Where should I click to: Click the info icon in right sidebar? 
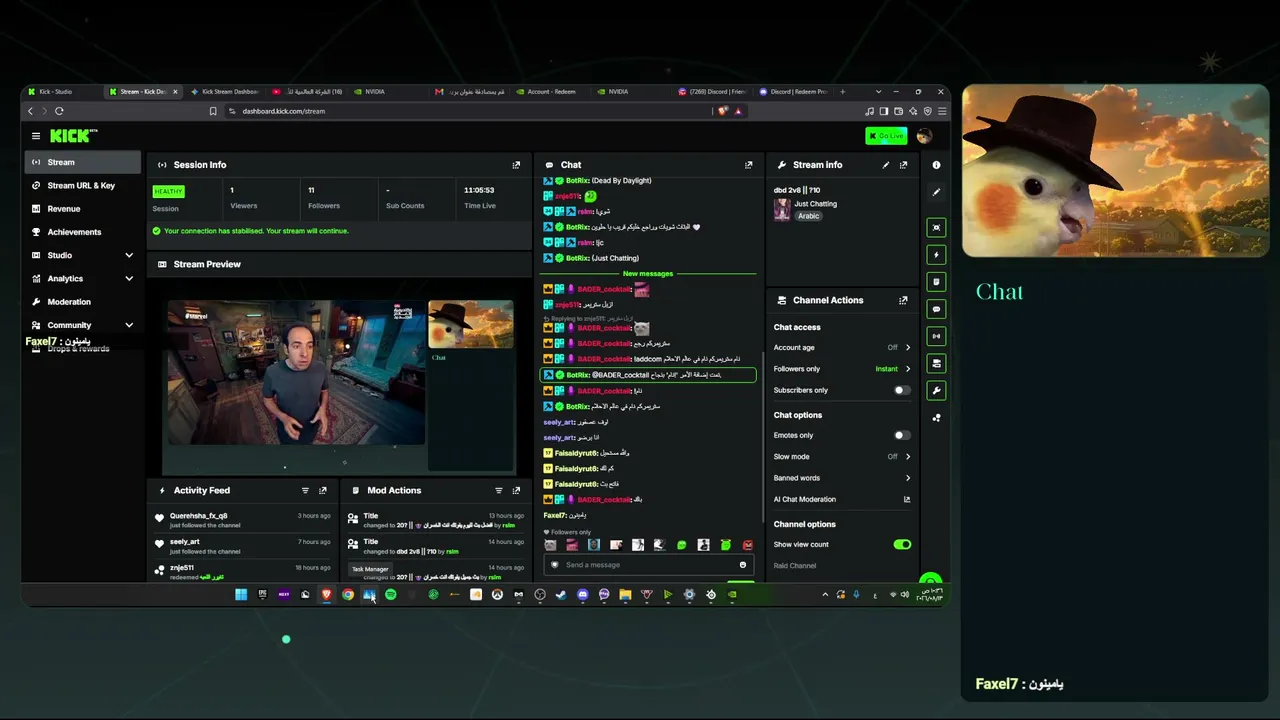(936, 165)
